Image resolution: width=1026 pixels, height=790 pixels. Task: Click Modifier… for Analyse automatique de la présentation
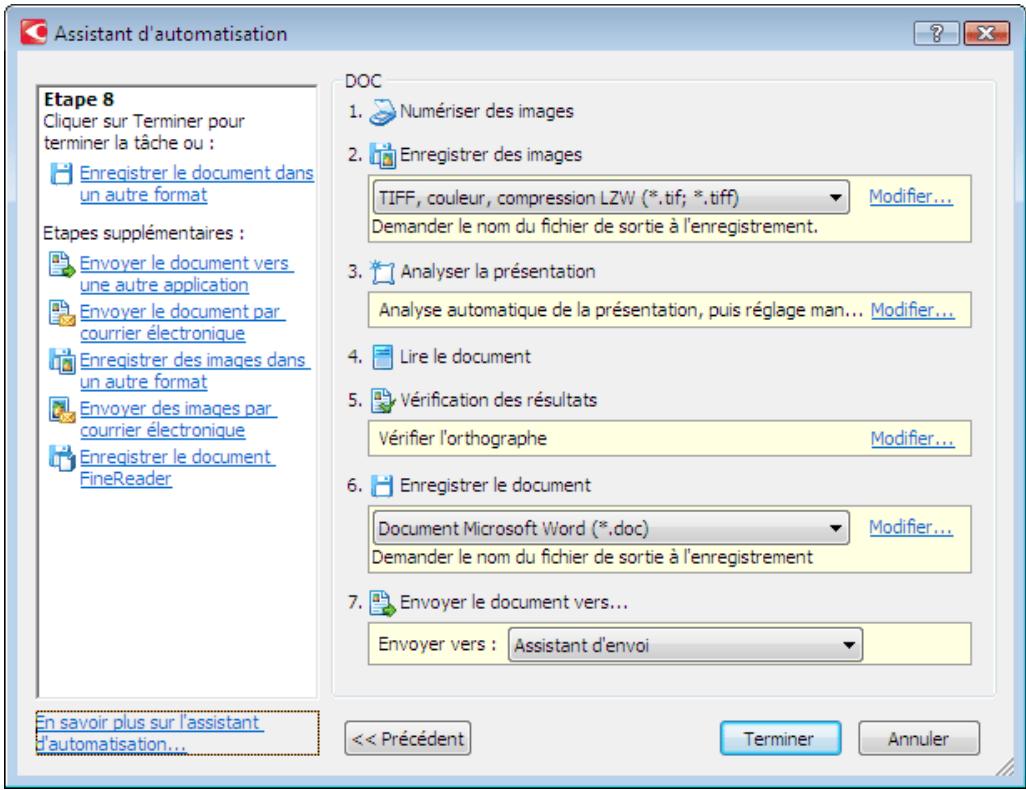(x=912, y=310)
